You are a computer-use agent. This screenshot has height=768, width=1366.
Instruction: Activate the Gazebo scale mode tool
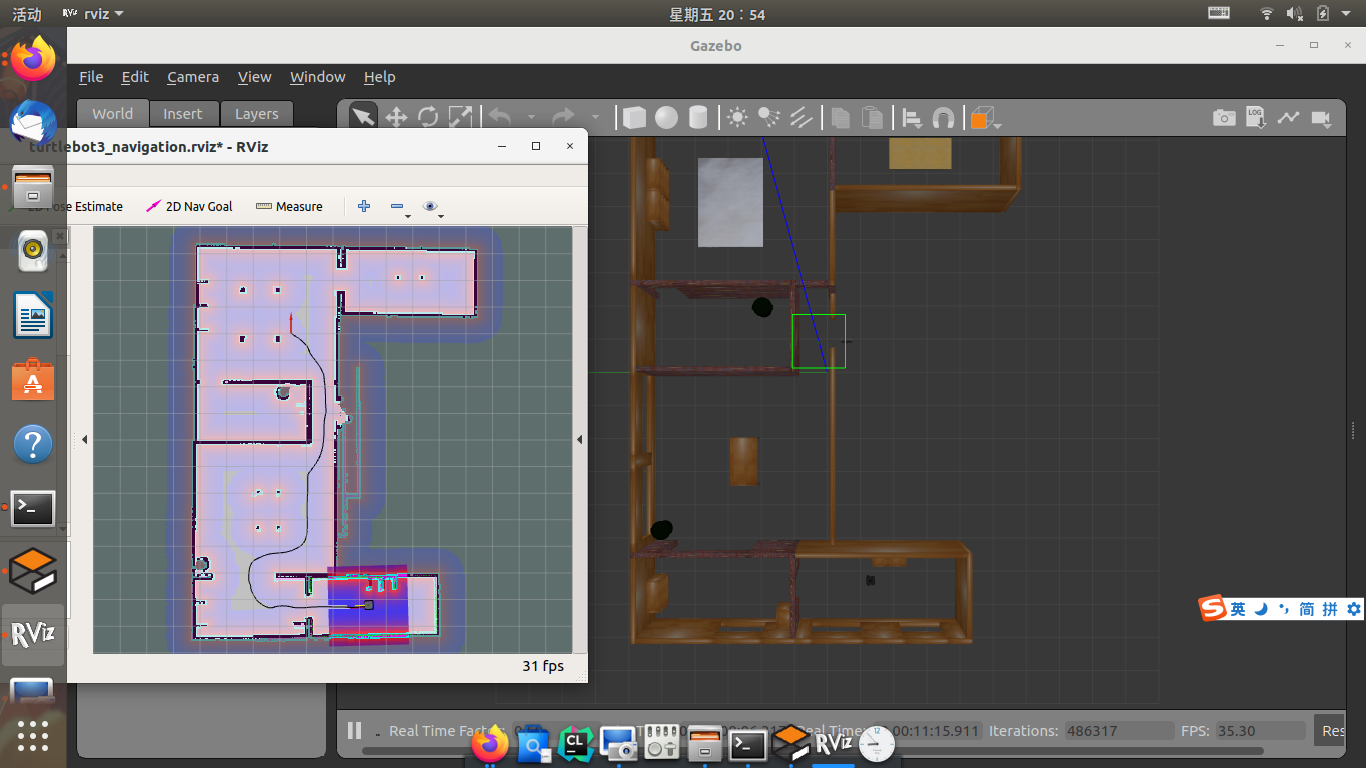460,117
